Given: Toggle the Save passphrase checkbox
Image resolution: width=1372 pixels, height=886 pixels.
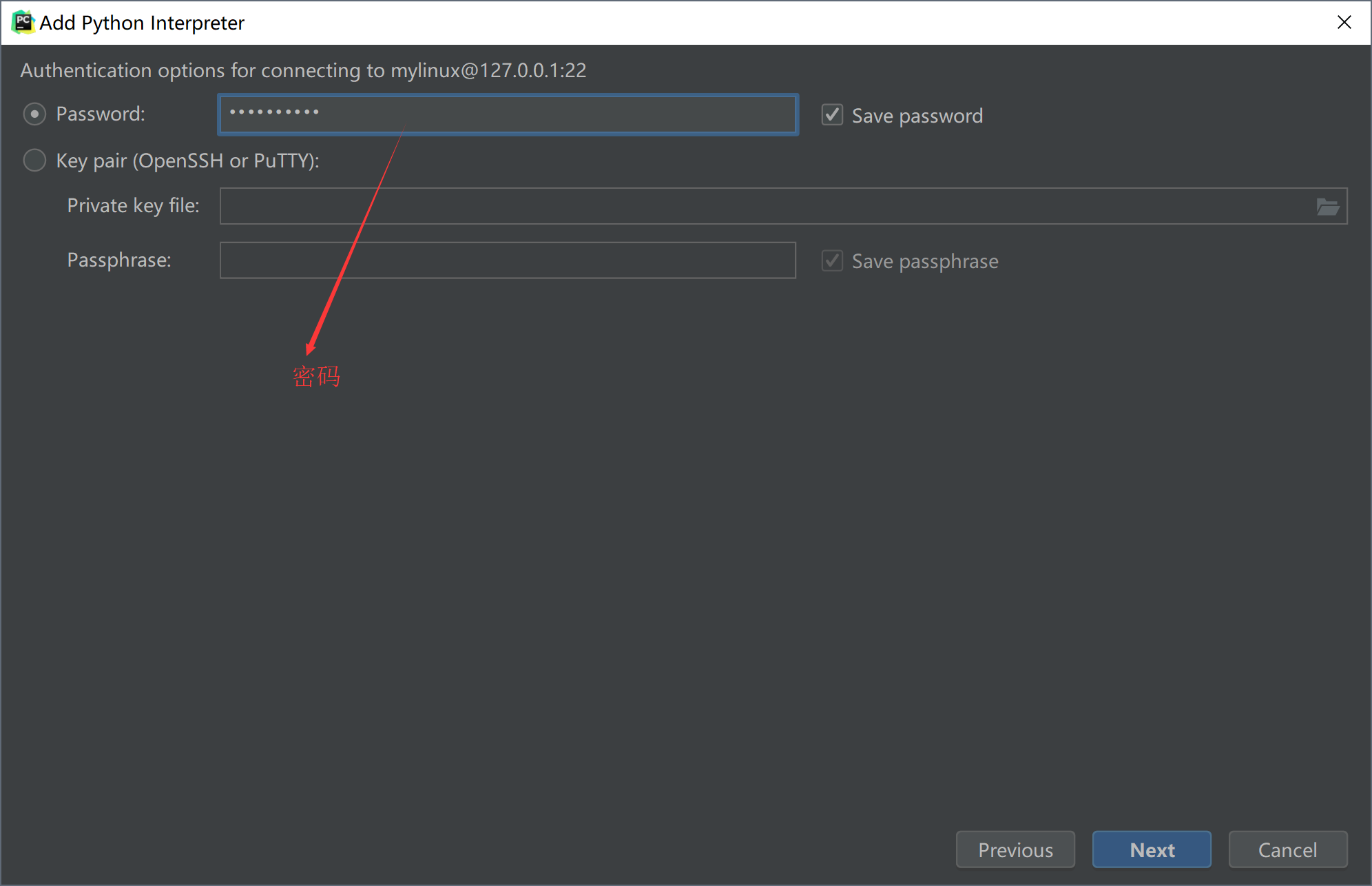Looking at the screenshot, I should pos(832,261).
